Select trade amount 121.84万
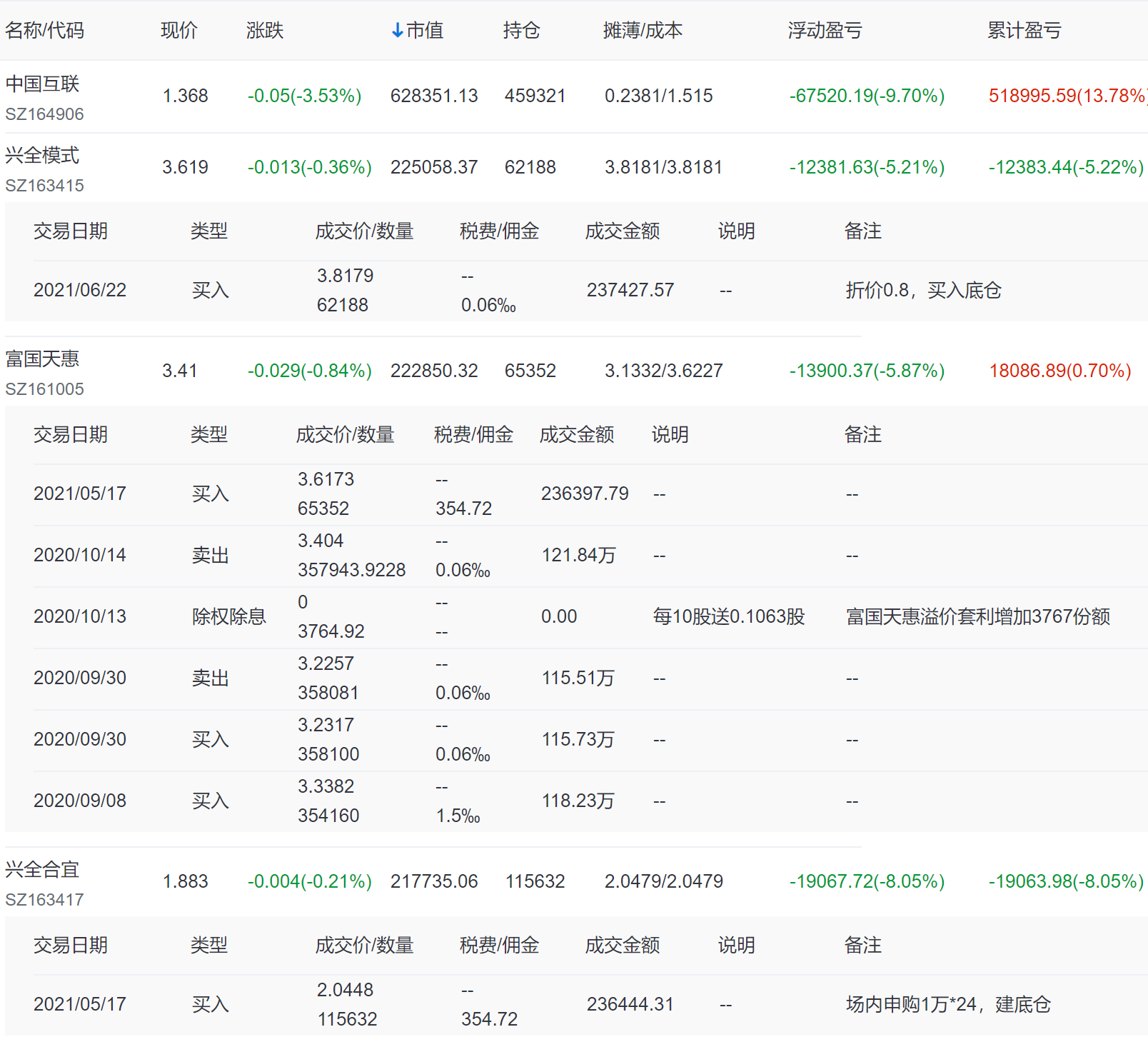Image resolution: width=1148 pixels, height=1037 pixels. [578, 555]
